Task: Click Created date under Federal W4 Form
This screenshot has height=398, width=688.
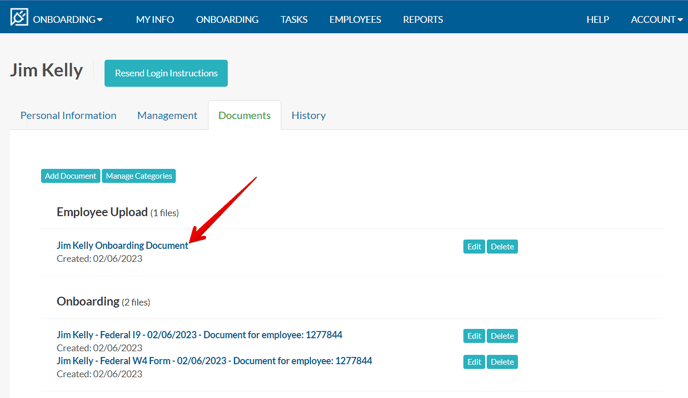Action: coord(100,374)
